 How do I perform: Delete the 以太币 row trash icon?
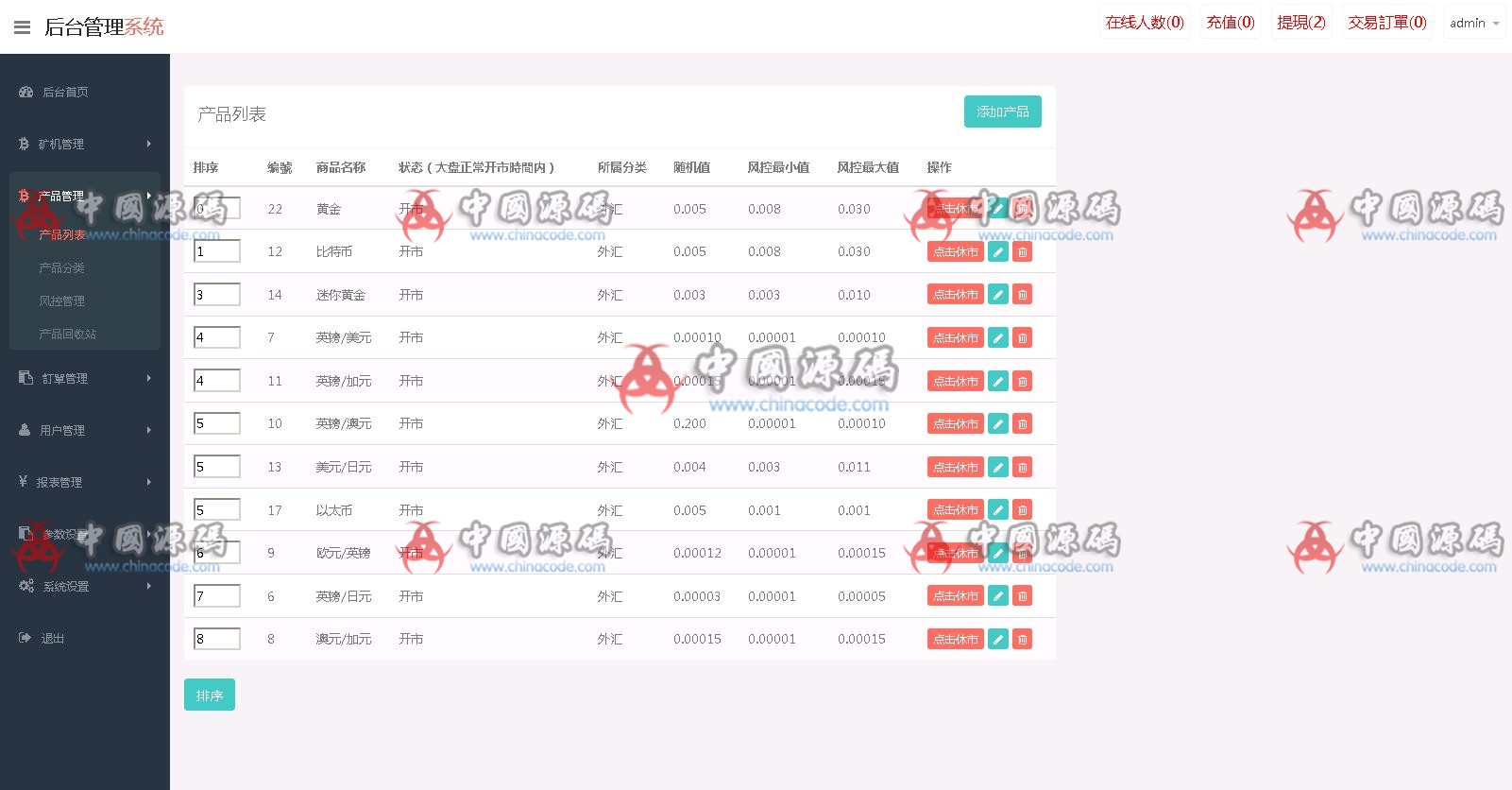1022,509
